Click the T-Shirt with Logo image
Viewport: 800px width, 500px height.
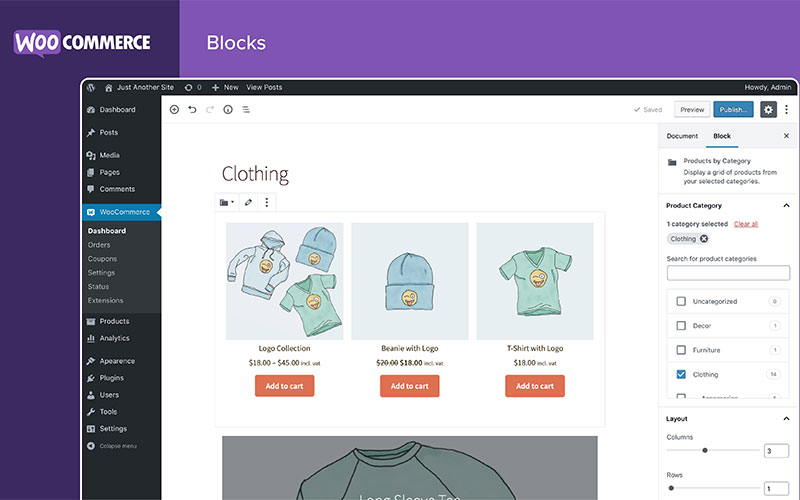point(535,281)
